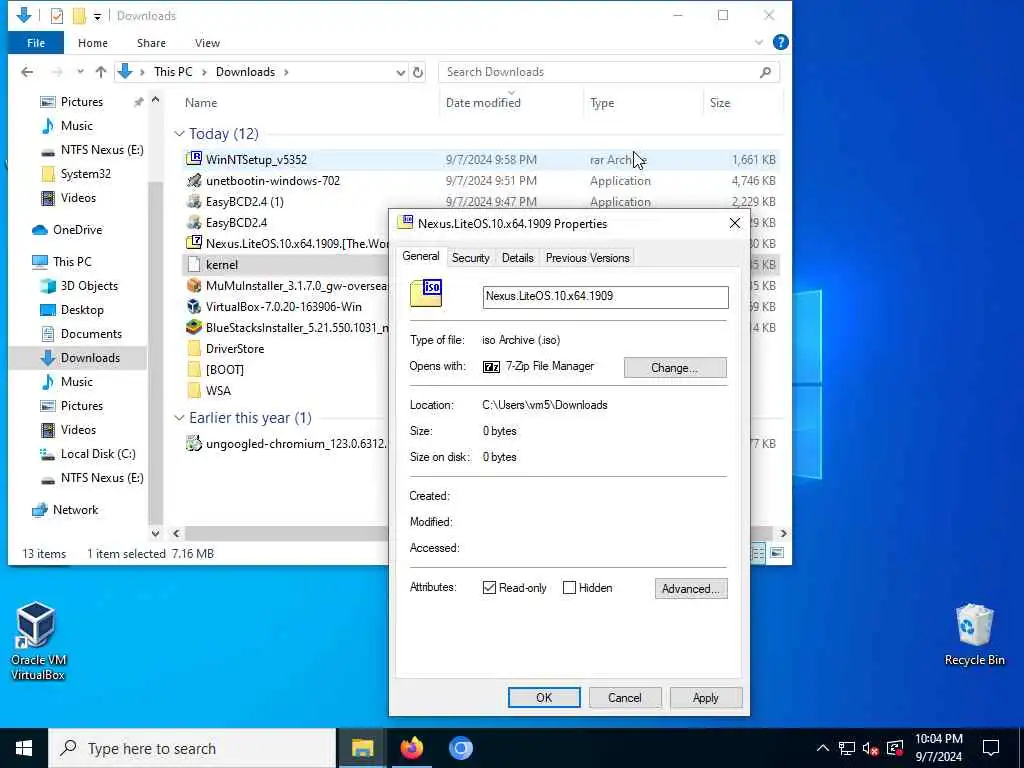The image size is (1024, 768).
Task: Click the VirtualBox-7.0.20-163906-Win installer icon
Action: point(194,306)
